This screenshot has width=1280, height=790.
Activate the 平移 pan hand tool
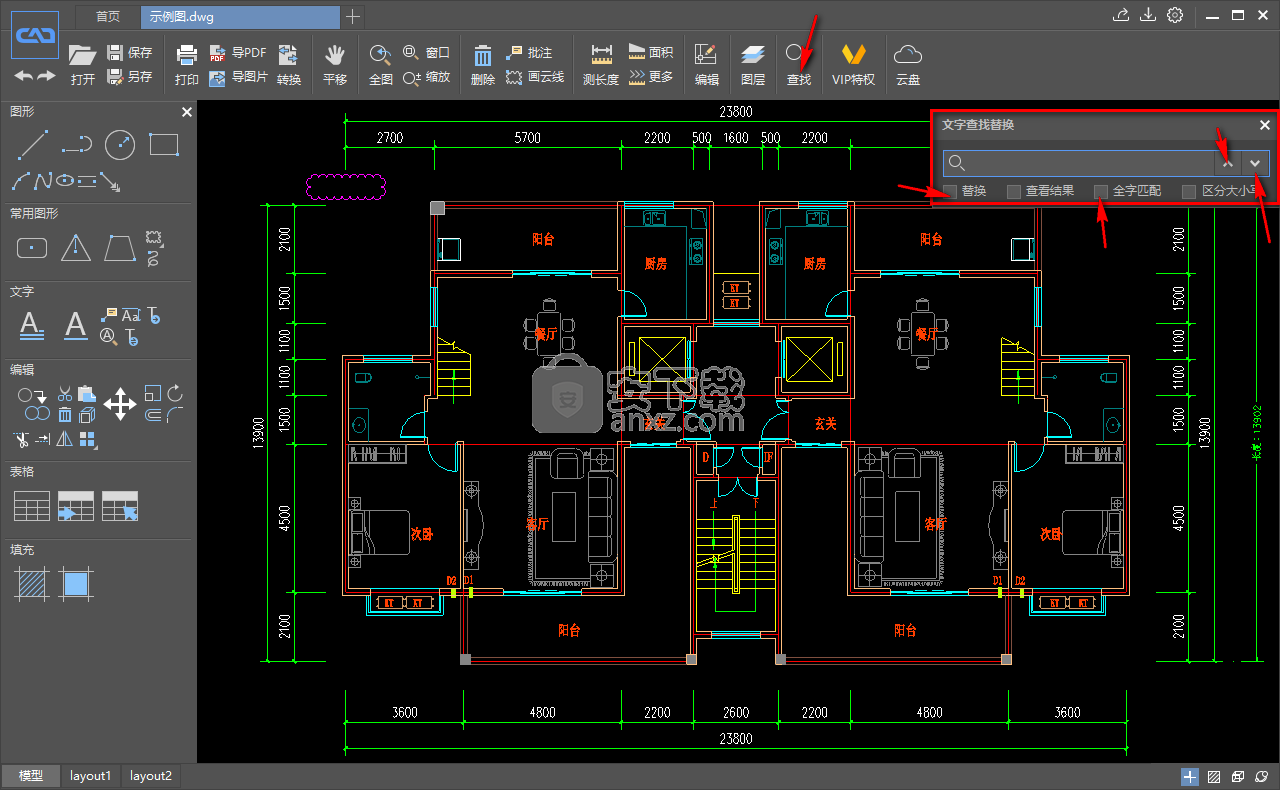pyautogui.click(x=335, y=65)
